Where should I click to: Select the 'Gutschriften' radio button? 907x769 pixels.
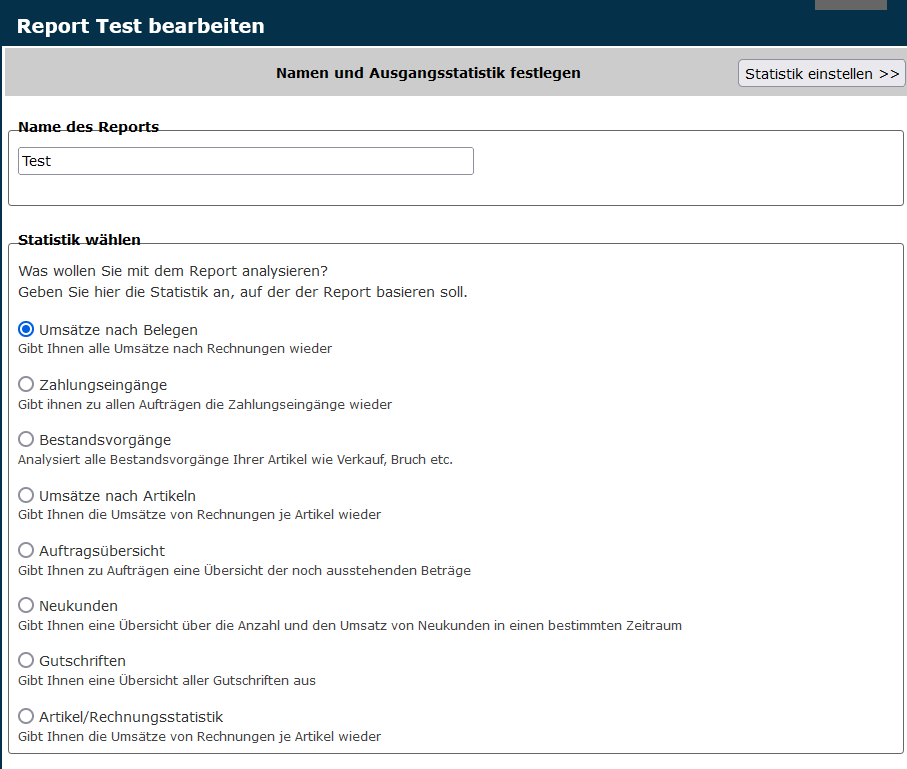tap(26, 660)
